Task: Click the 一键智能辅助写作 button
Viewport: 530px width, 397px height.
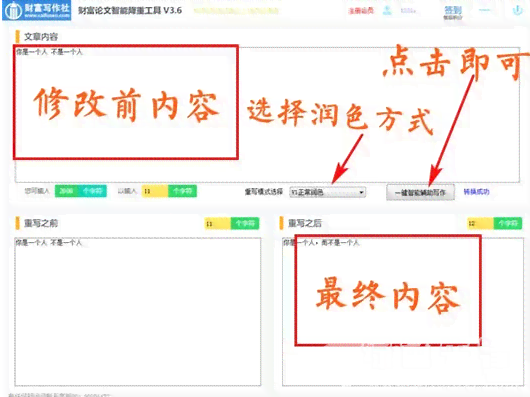Action: coord(420,192)
